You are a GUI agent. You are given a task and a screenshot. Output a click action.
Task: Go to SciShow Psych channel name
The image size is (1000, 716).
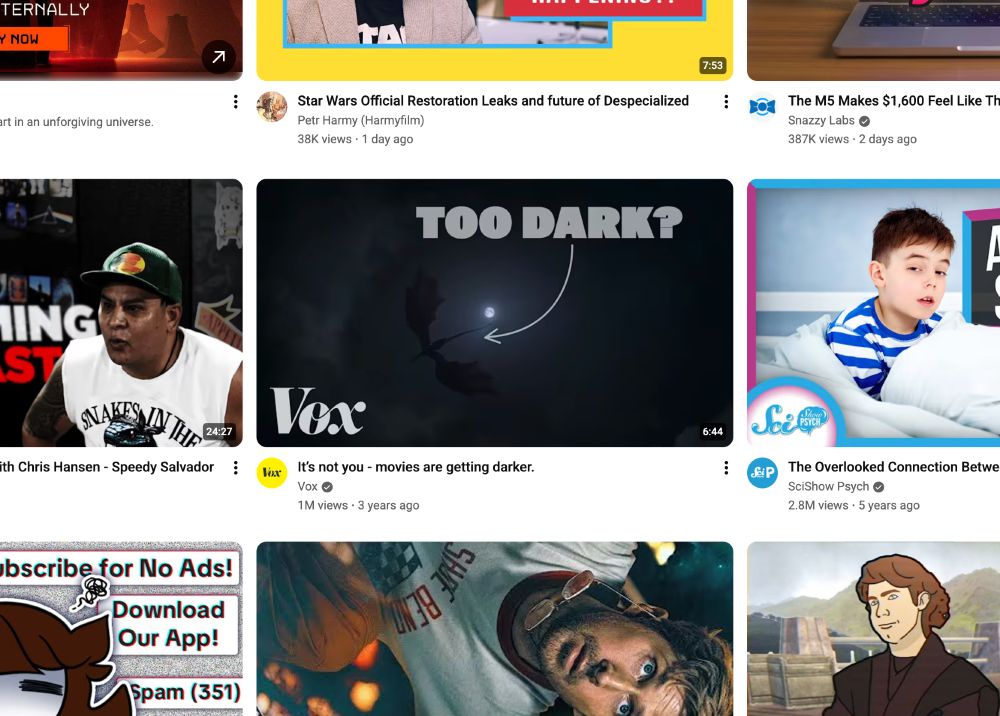point(828,486)
